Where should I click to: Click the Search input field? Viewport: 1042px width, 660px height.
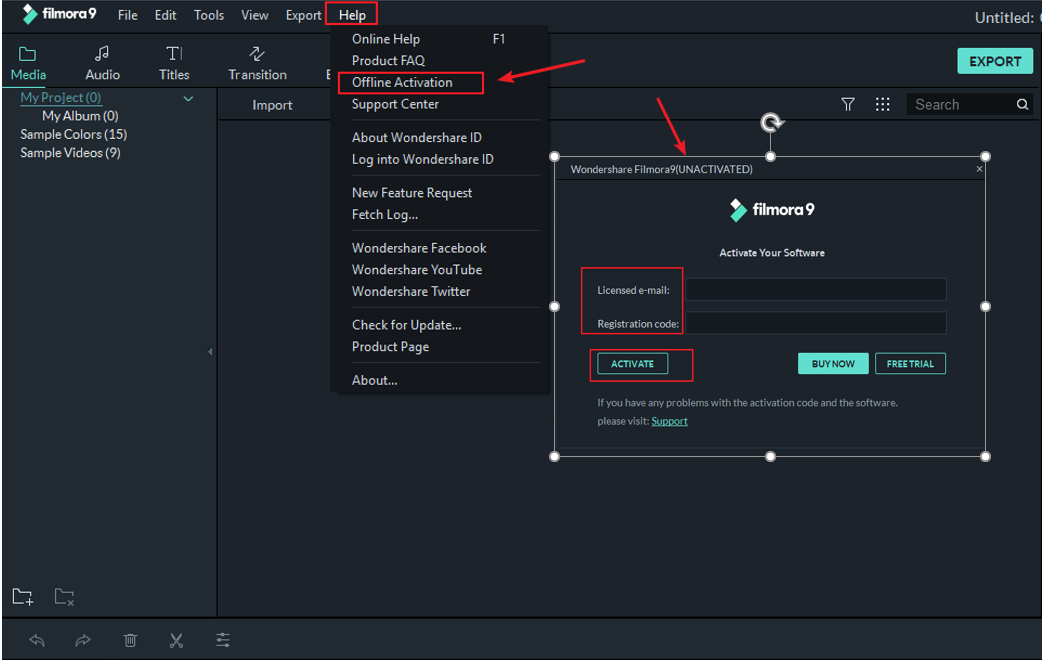coord(961,104)
